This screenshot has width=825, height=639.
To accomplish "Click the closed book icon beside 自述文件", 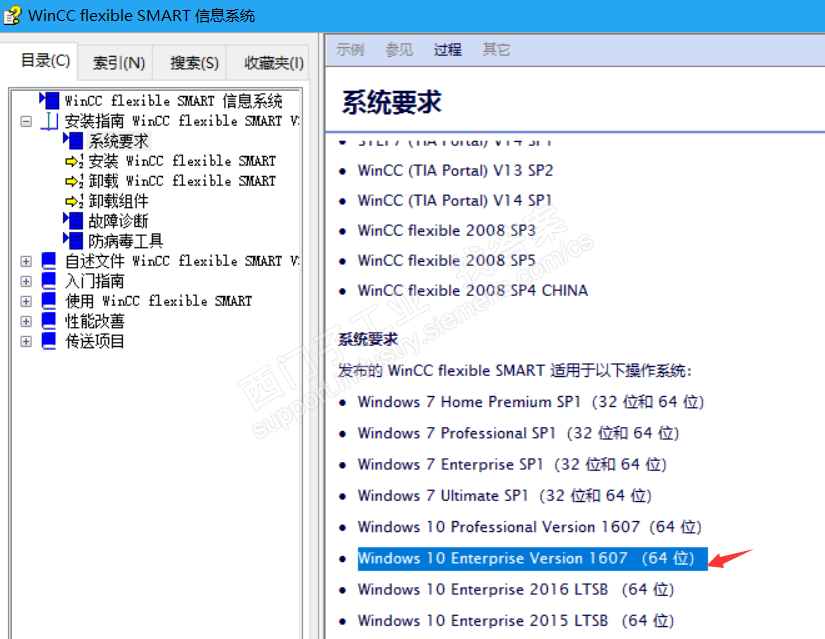I will click(x=48, y=261).
